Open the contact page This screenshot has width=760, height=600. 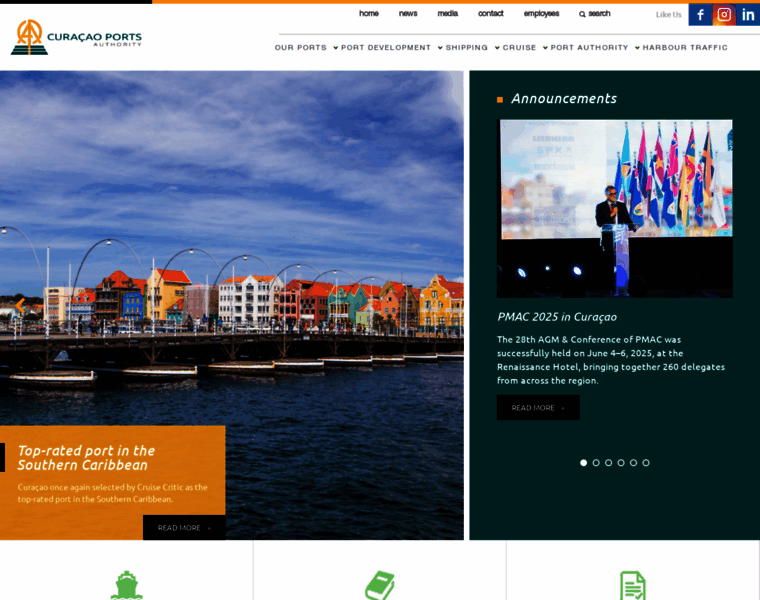(491, 14)
